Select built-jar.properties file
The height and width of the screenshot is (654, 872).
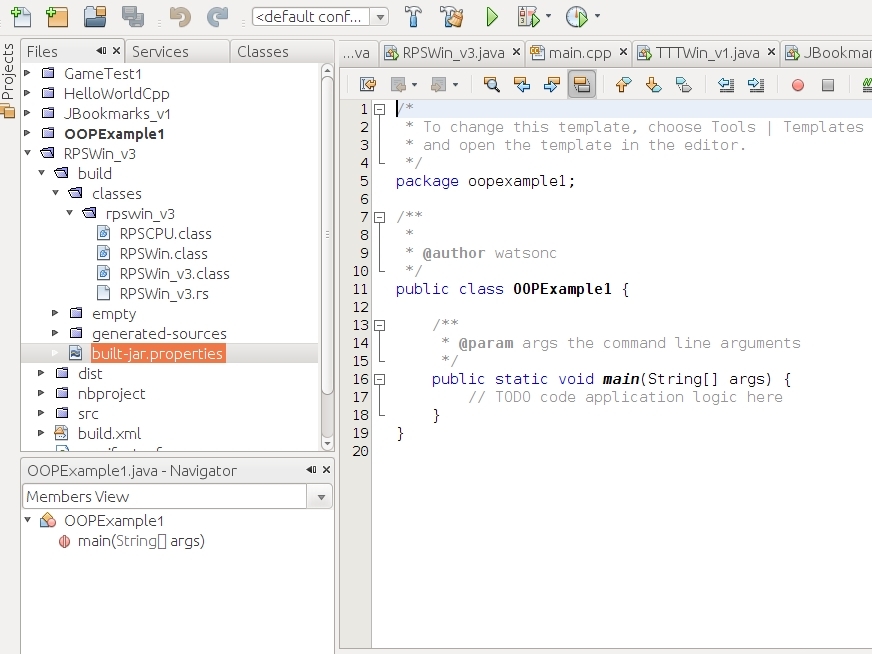pyautogui.click(x=158, y=354)
